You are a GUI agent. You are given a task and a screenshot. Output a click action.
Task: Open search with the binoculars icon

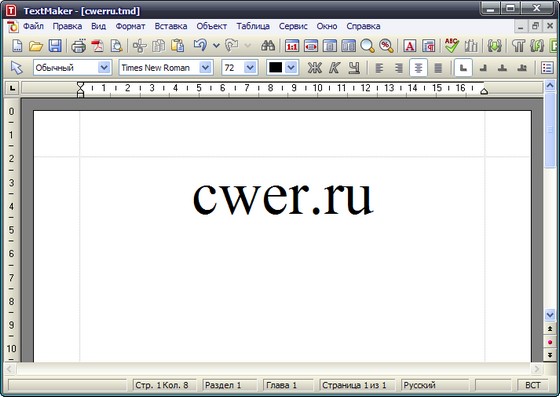(268, 46)
